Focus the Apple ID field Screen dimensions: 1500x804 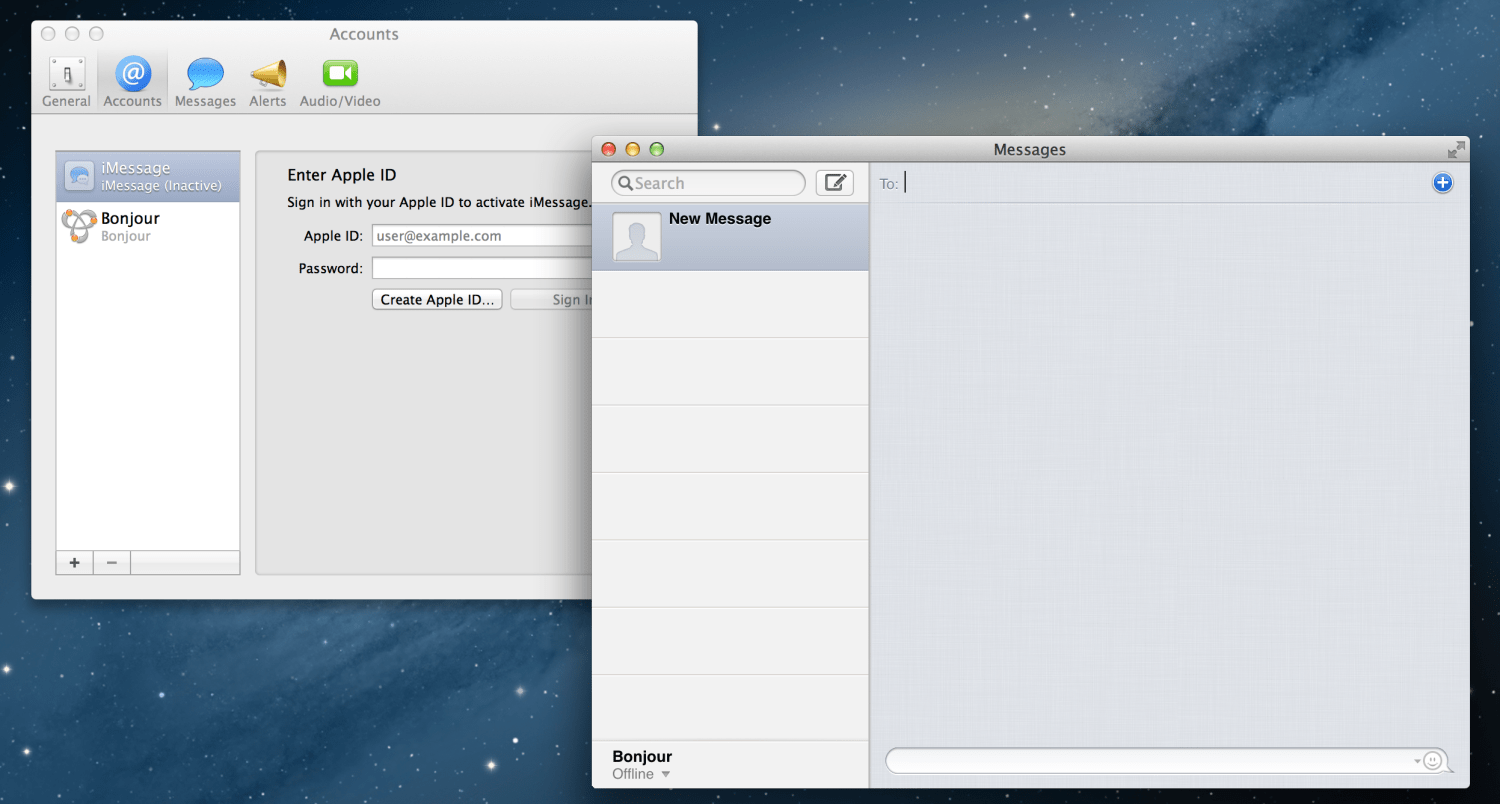point(482,236)
